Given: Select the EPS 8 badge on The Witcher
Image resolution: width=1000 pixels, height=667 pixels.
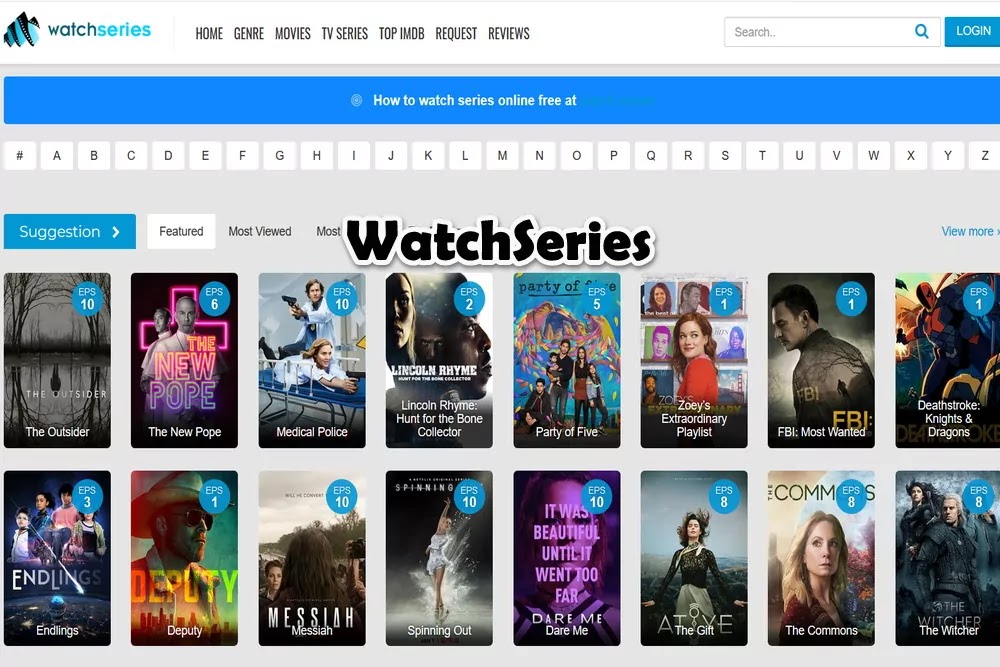Looking at the screenshot, I should pyautogui.click(x=978, y=496).
